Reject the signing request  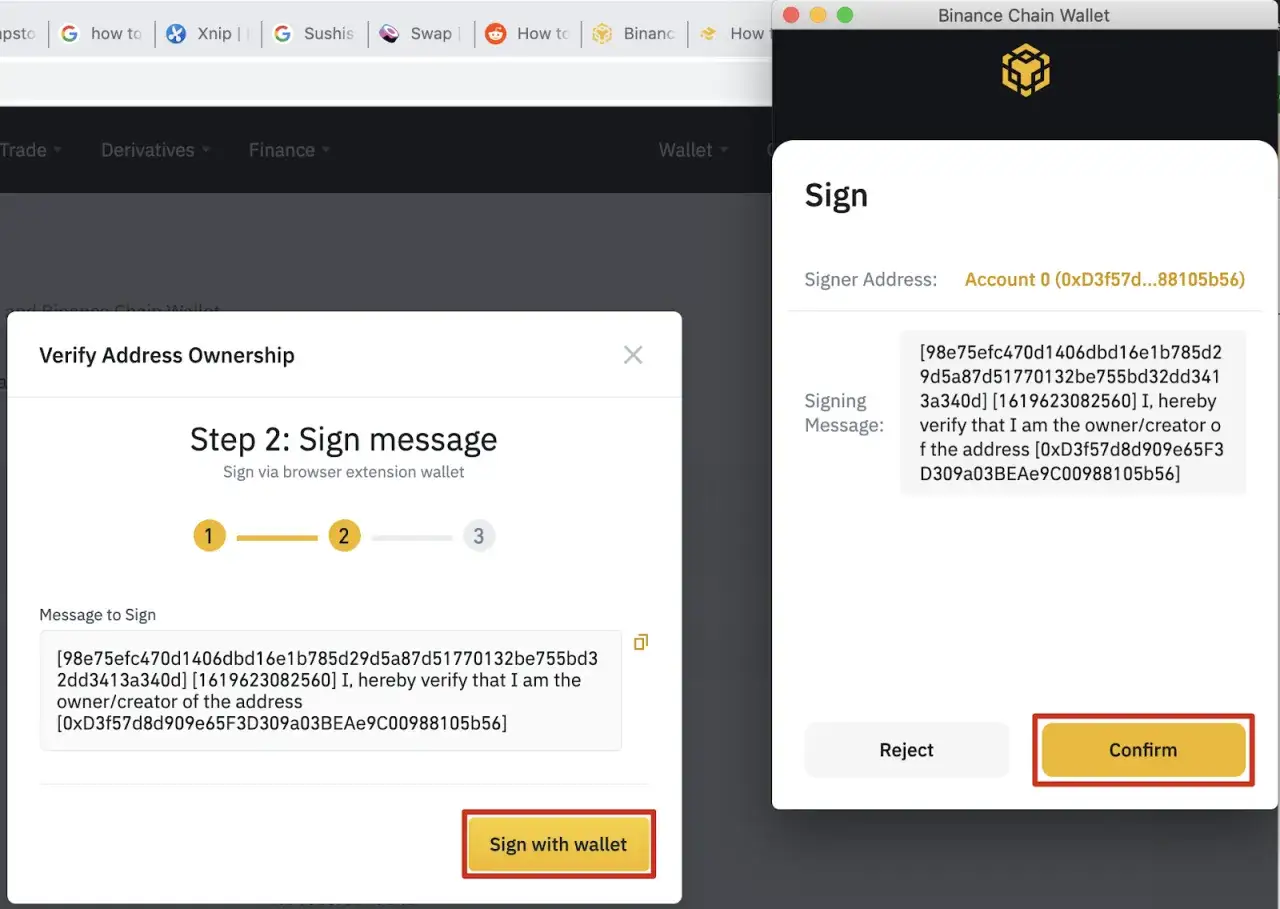coord(906,750)
